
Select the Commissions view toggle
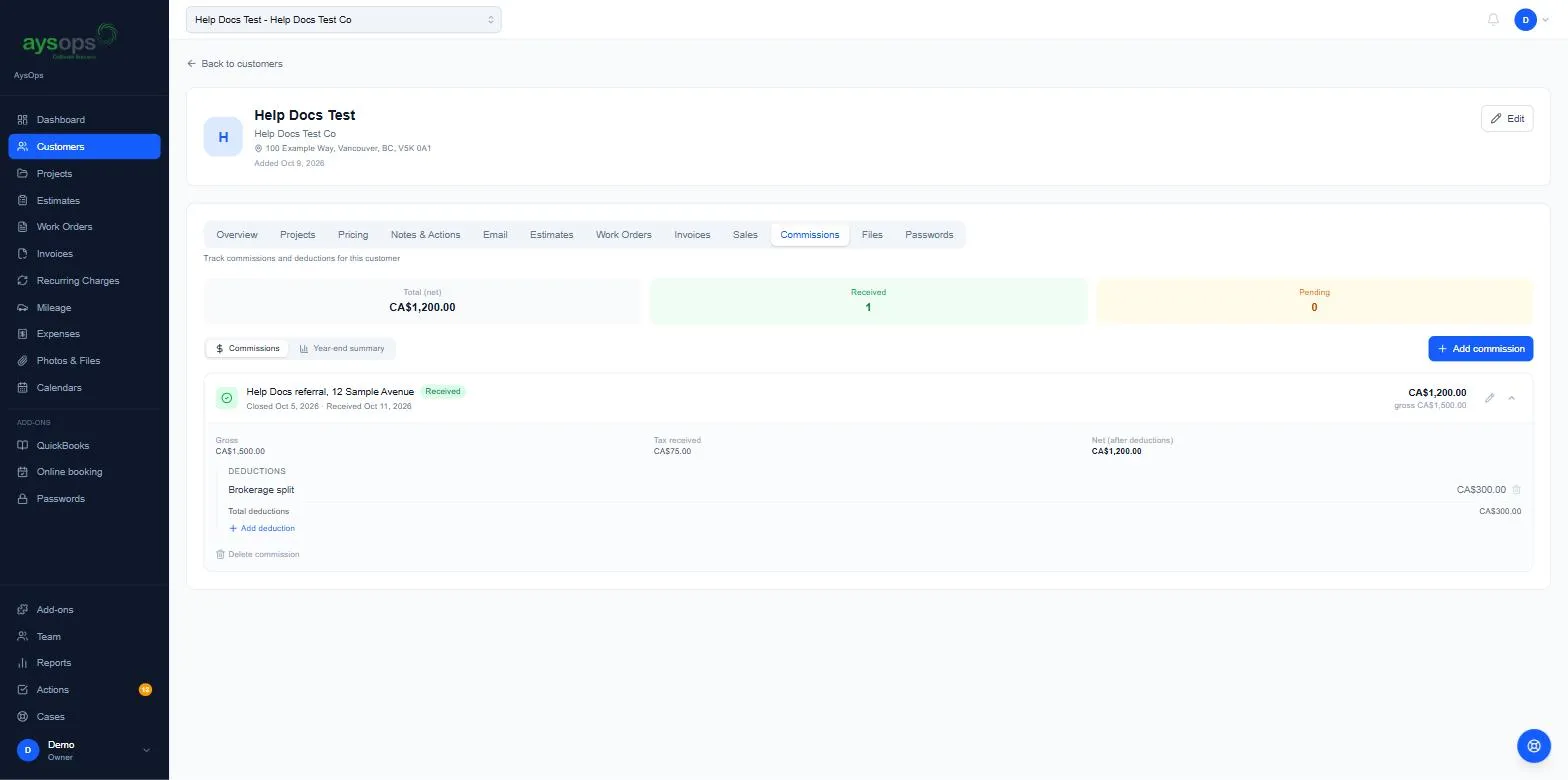coord(248,348)
